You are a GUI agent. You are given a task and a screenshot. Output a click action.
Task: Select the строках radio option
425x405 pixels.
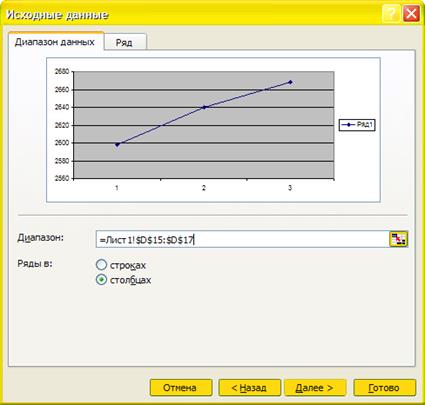click(101, 265)
